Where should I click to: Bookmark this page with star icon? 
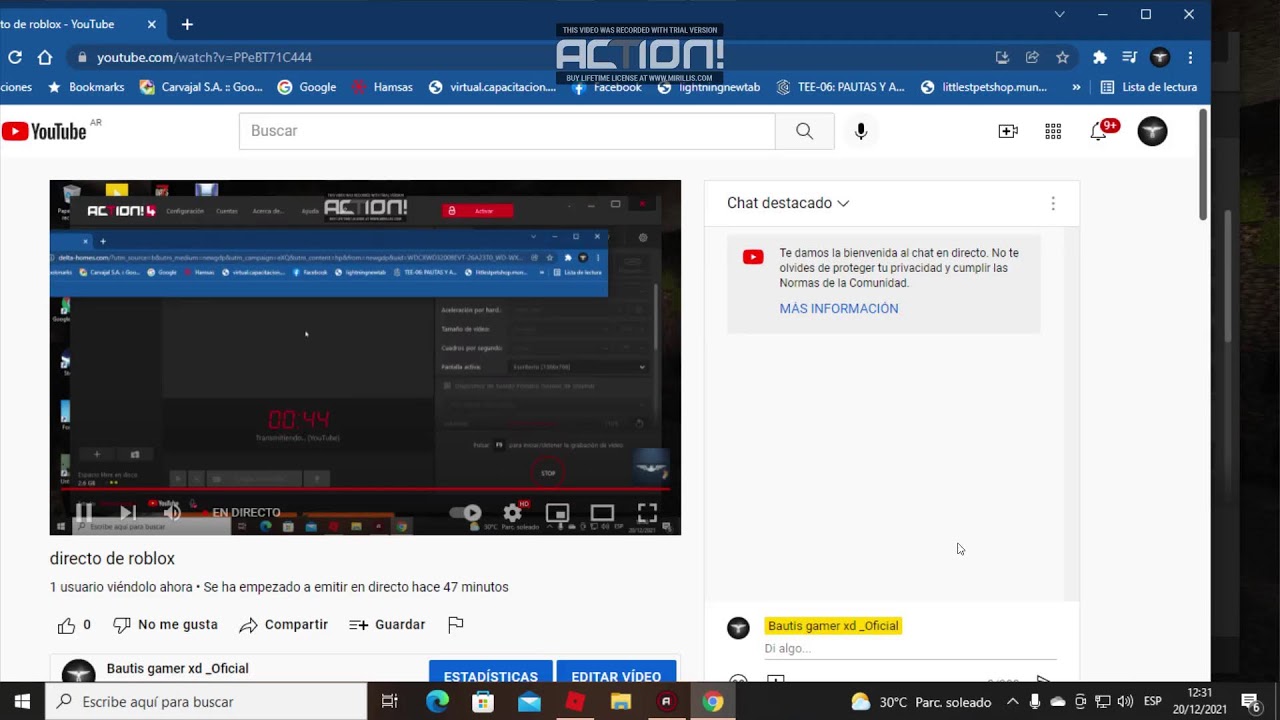pyautogui.click(x=1062, y=57)
